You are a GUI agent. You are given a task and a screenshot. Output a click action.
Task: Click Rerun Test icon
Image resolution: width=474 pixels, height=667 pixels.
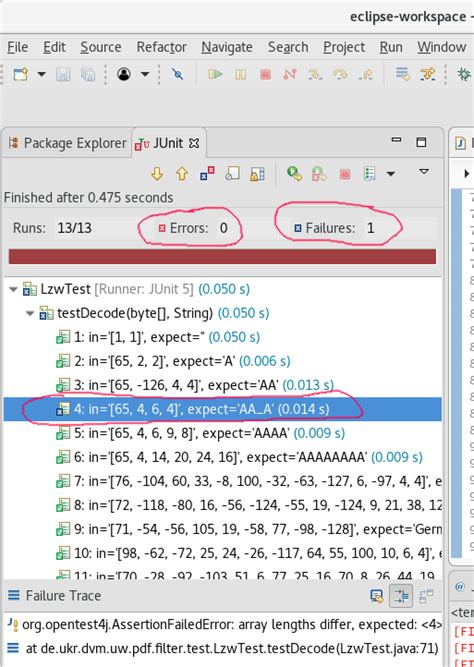[294, 173]
